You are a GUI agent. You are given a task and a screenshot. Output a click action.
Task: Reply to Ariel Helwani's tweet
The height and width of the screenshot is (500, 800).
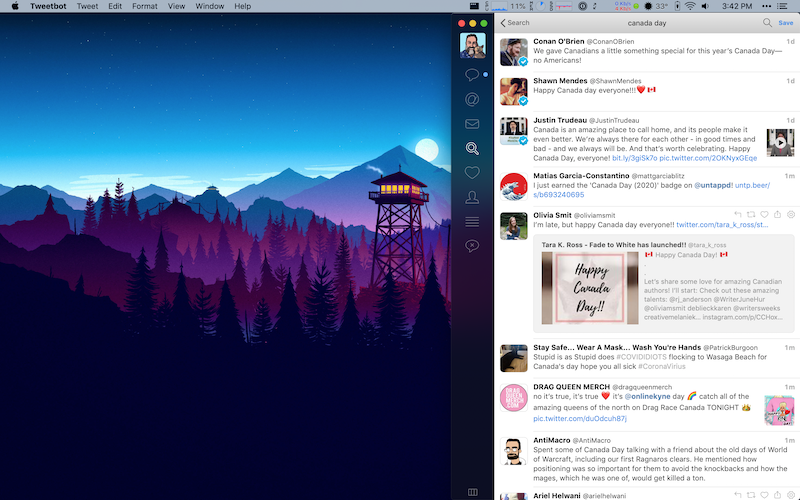pos(738,495)
